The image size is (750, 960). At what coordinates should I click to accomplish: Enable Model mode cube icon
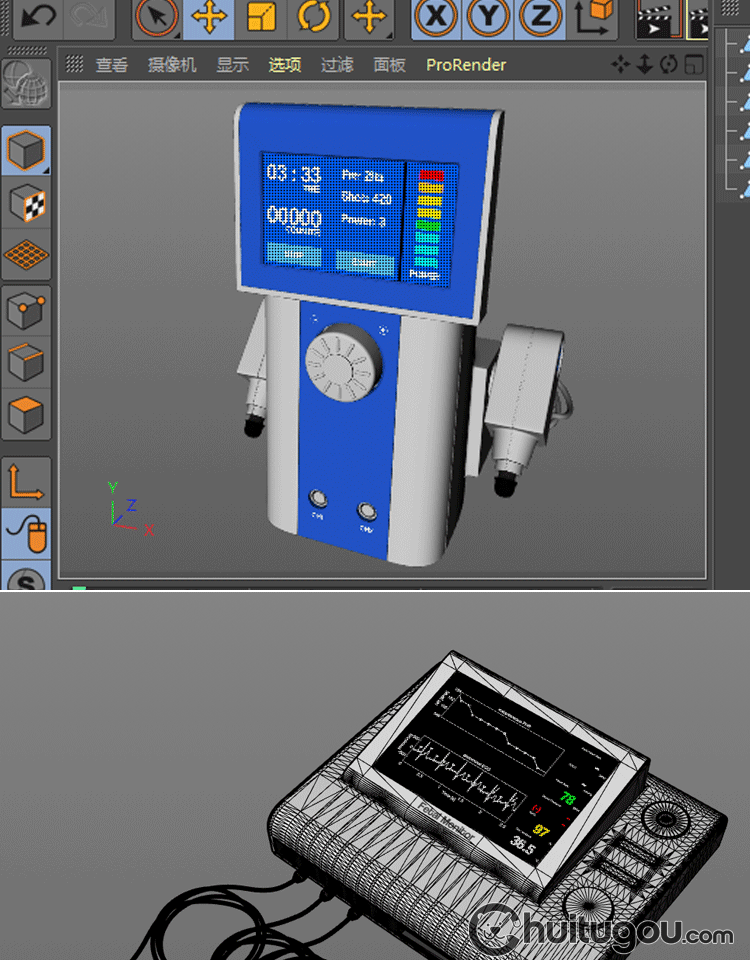click(26, 150)
